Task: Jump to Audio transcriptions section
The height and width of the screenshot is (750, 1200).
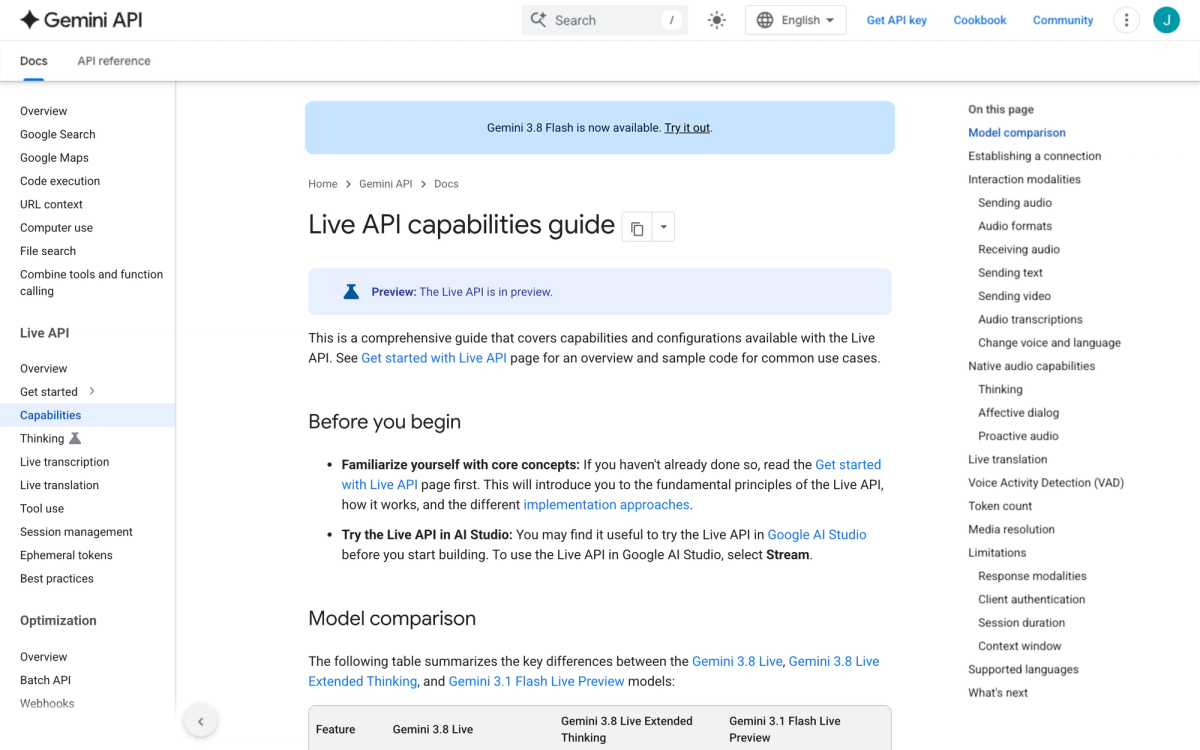Action: point(1030,320)
